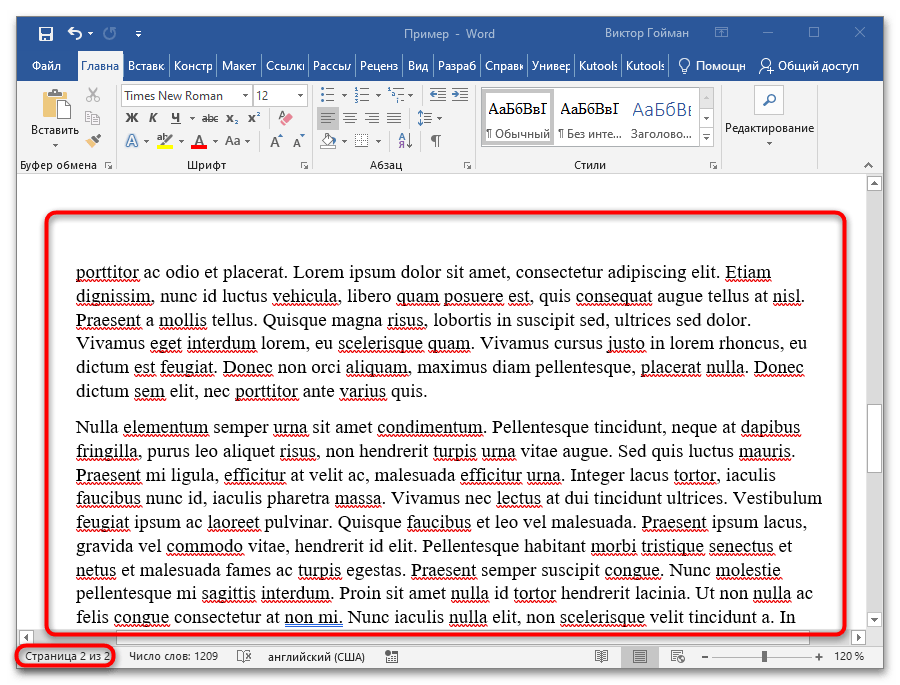
Task: Open Шрифт dialog launcher
Action: pos(304,166)
